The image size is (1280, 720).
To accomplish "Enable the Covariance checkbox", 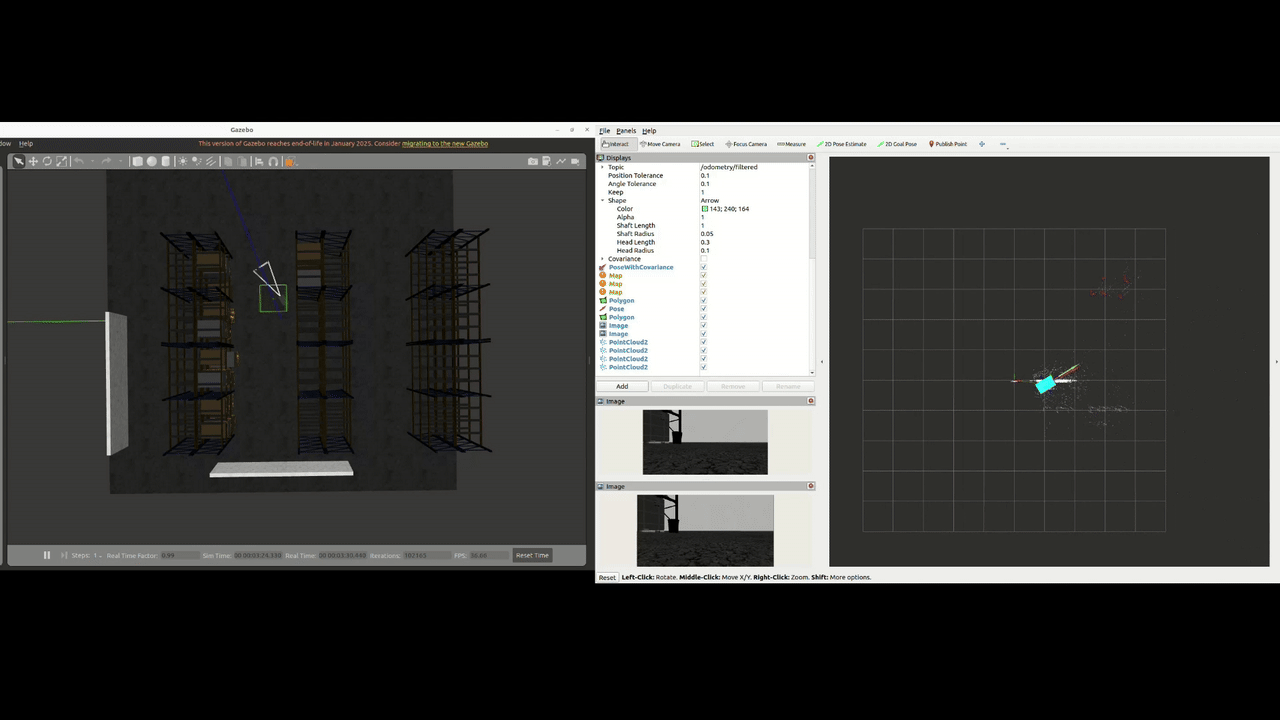I will pos(703,259).
